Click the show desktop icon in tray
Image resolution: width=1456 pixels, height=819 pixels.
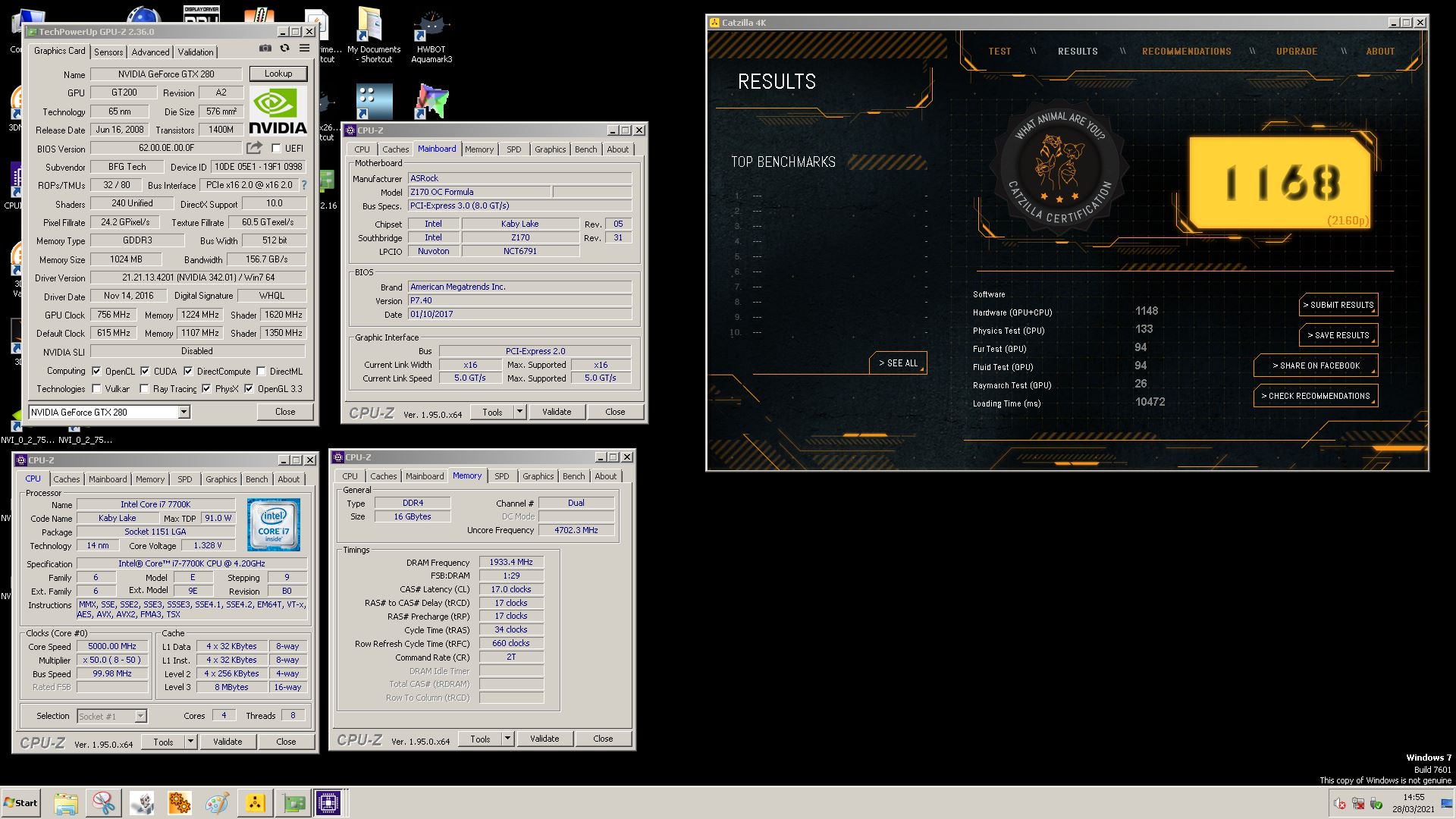coord(1446,804)
